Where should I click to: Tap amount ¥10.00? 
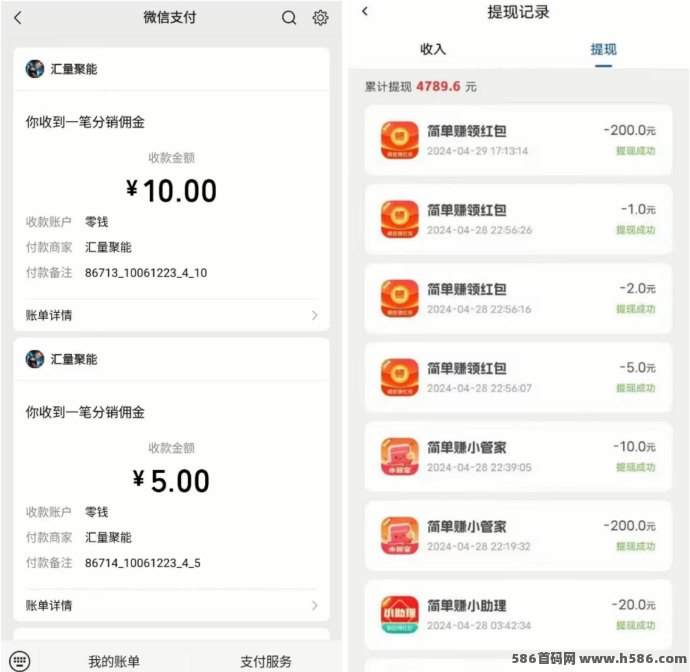(171, 191)
